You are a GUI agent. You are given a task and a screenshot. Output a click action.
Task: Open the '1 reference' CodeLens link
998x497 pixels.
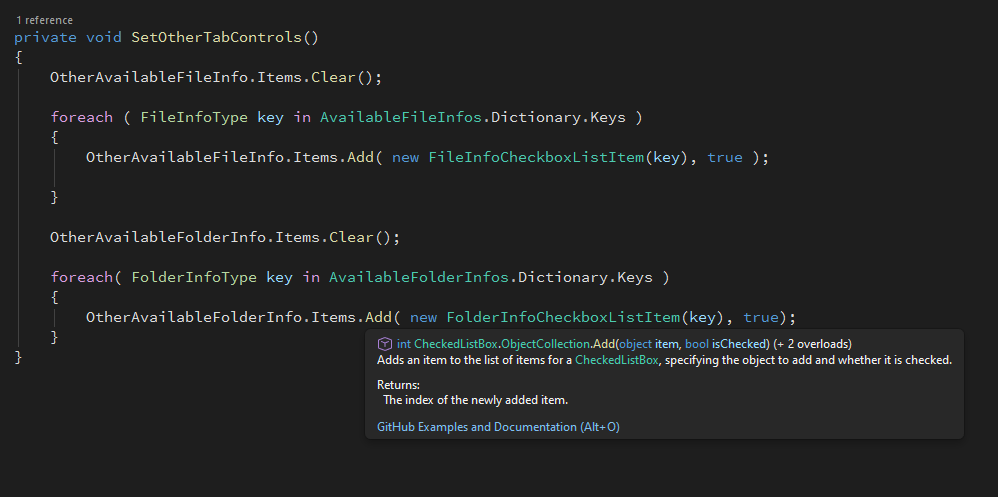[x=44, y=20]
